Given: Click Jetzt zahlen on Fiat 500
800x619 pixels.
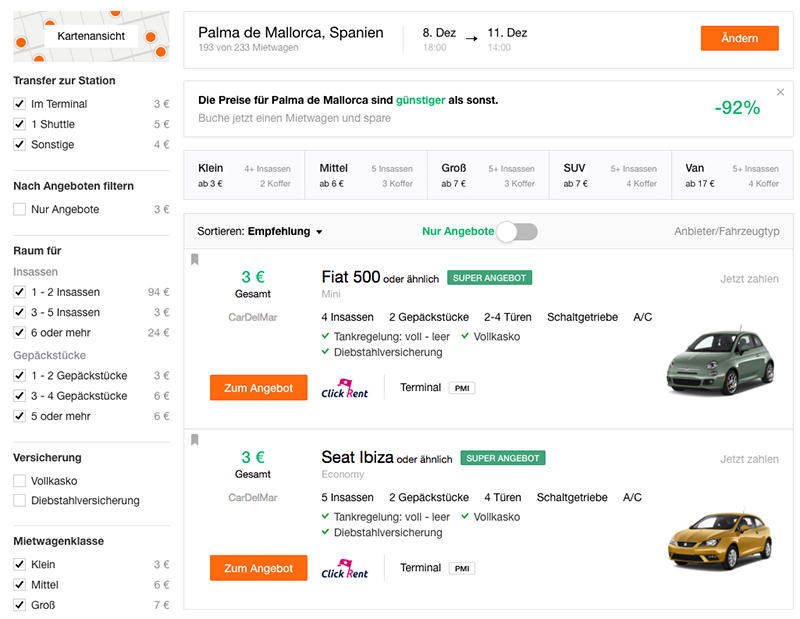Looking at the screenshot, I should [x=749, y=279].
